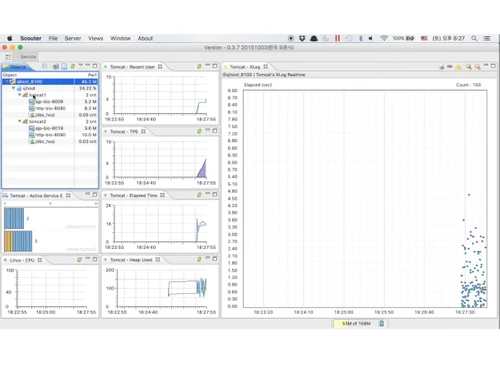The image size is (500, 375).
Task: Click the green icon in XLog toolbar
Action: (442, 67)
